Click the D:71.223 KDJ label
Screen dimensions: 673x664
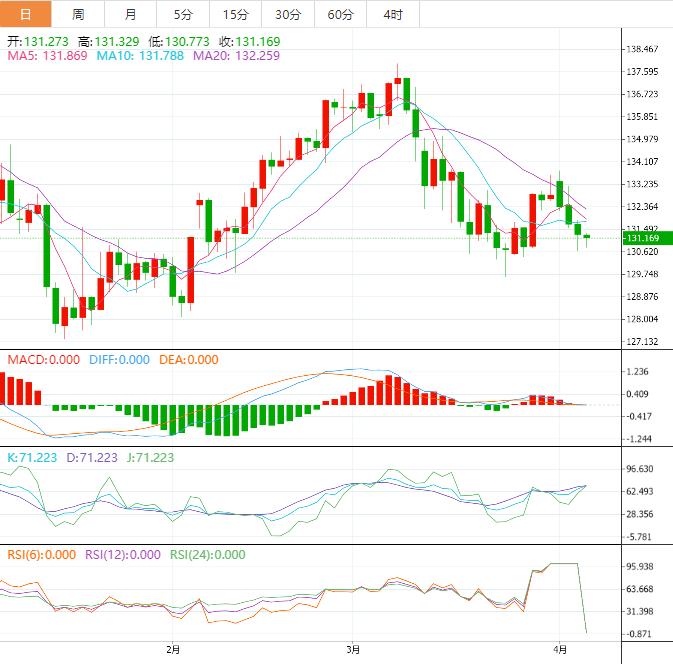click(x=92, y=458)
